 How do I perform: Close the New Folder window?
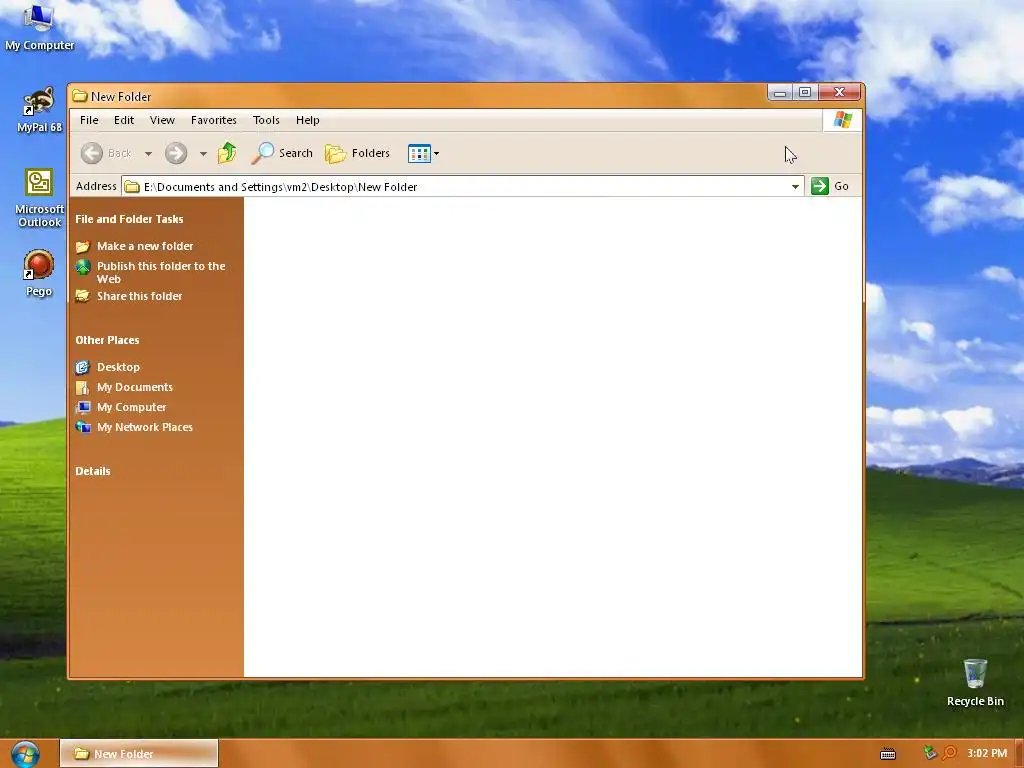(839, 93)
